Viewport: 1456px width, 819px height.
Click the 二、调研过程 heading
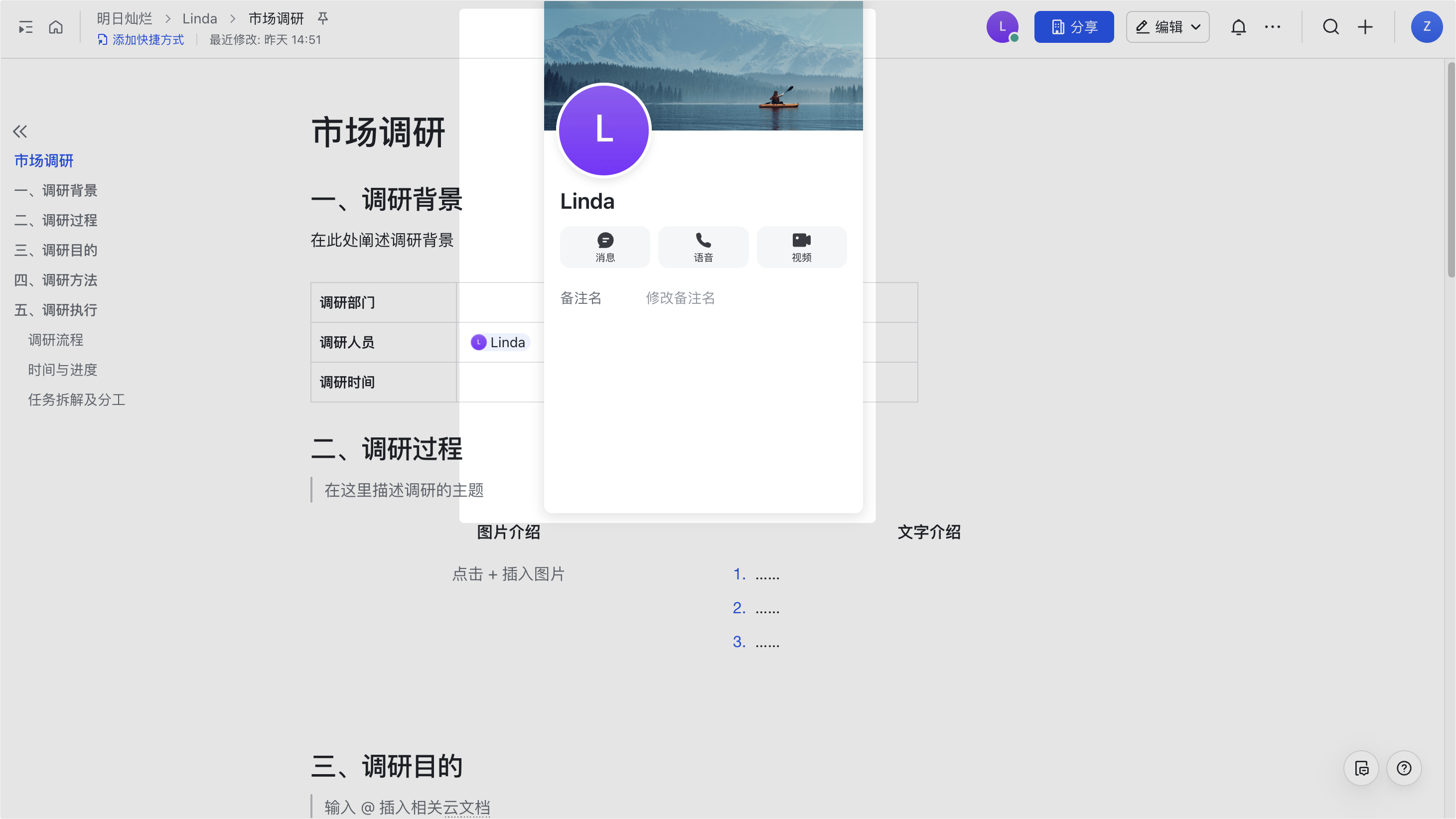387,449
